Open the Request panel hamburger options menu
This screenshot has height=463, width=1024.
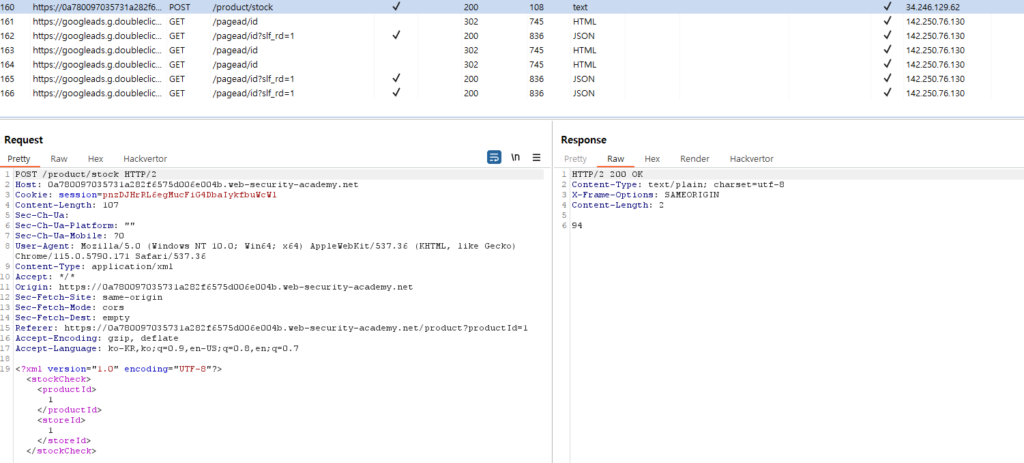tap(537, 157)
